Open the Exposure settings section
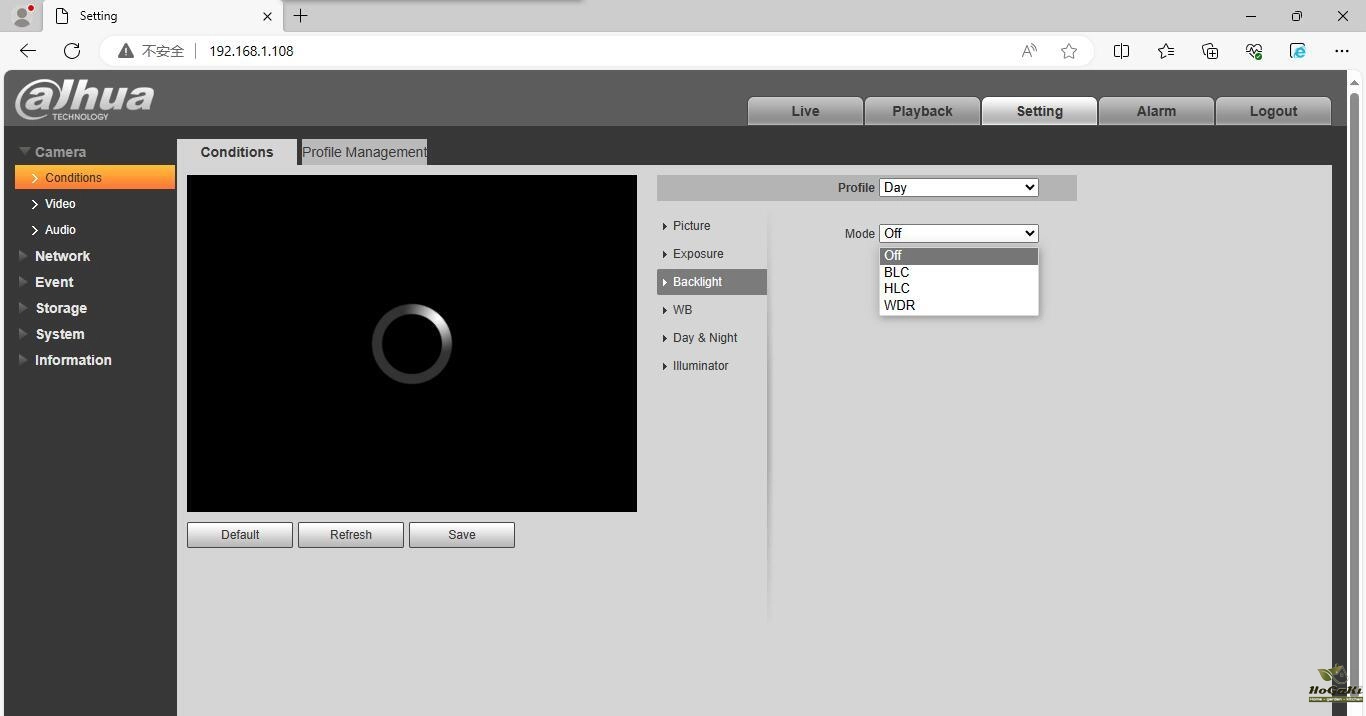Screen dimensions: 1366x716 (x=697, y=254)
